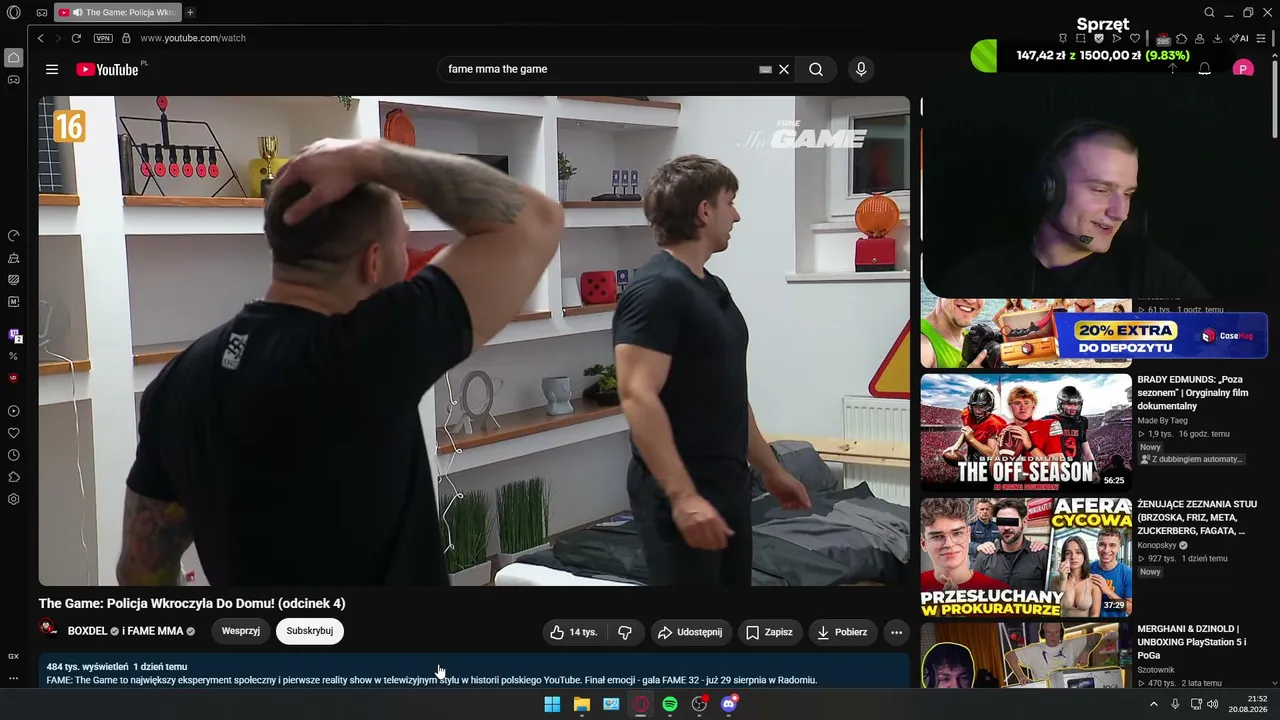Go to the YouTube home logo
The width and height of the screenshot is (1280, 720).
coord(108,69)
